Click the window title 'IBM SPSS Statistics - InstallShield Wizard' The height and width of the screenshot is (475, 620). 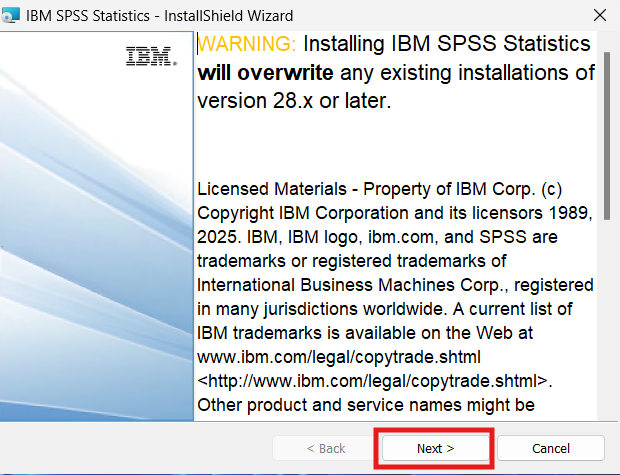click(x=160, y=16)
